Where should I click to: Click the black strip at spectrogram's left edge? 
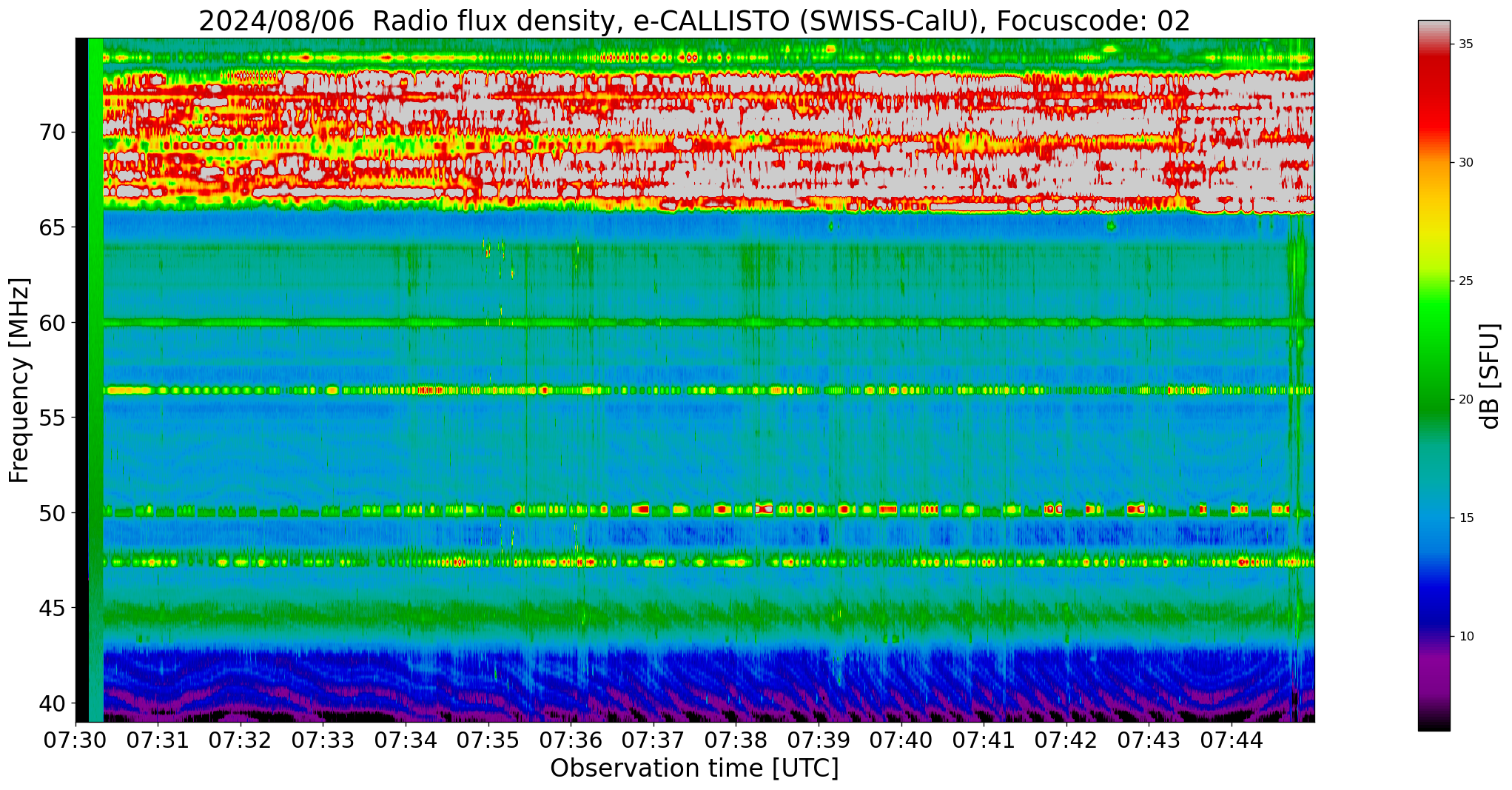81,380
